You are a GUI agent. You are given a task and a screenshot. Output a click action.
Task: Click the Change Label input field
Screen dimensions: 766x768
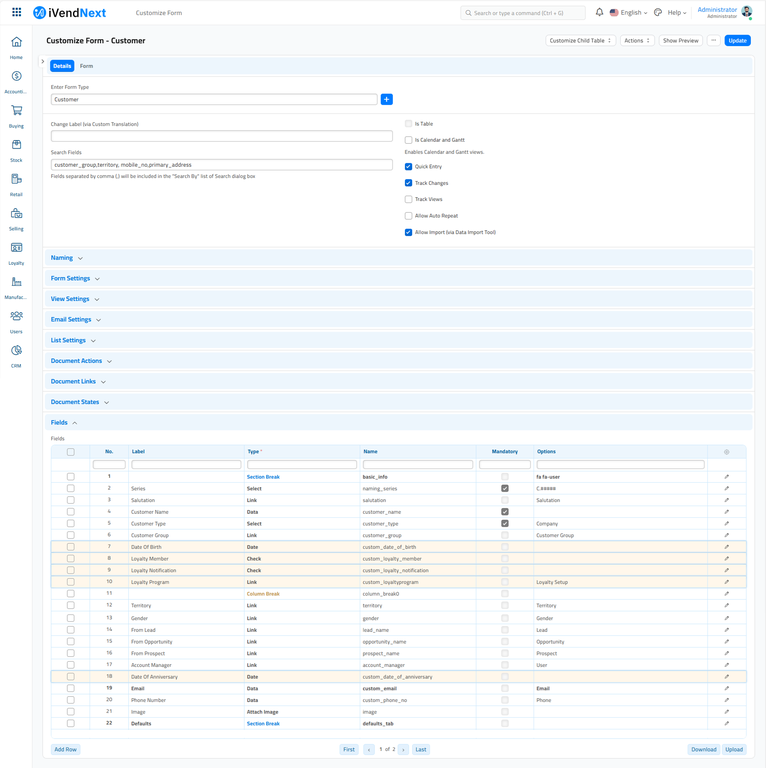(221, 136)
